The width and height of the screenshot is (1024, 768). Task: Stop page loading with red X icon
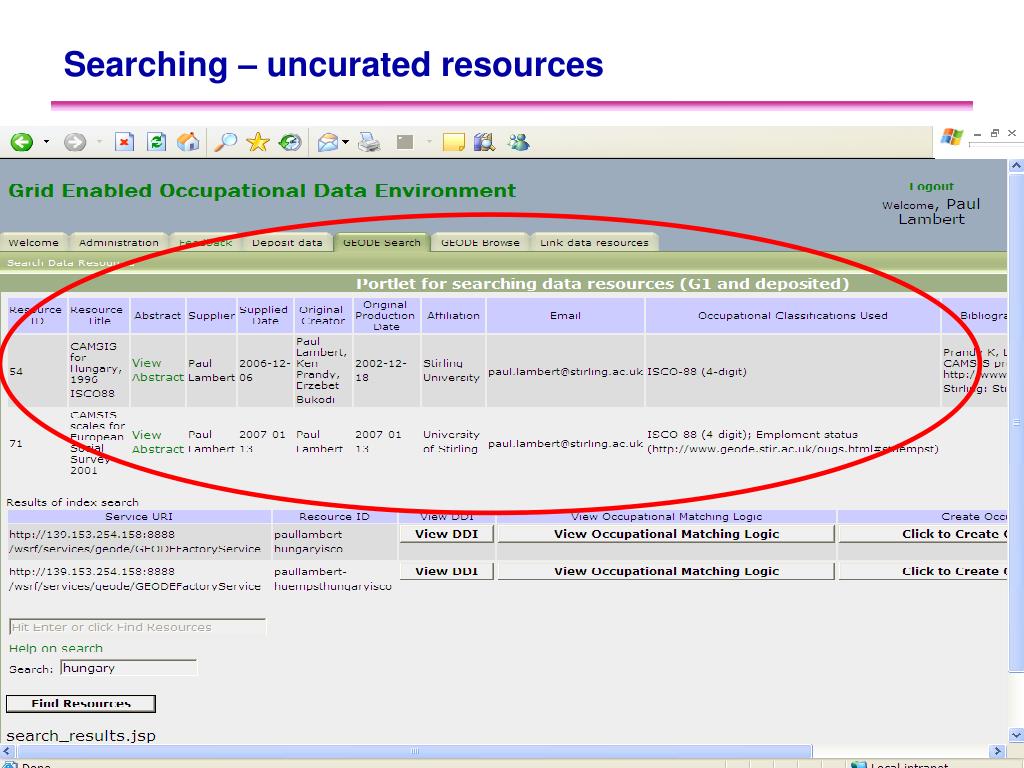124,142
